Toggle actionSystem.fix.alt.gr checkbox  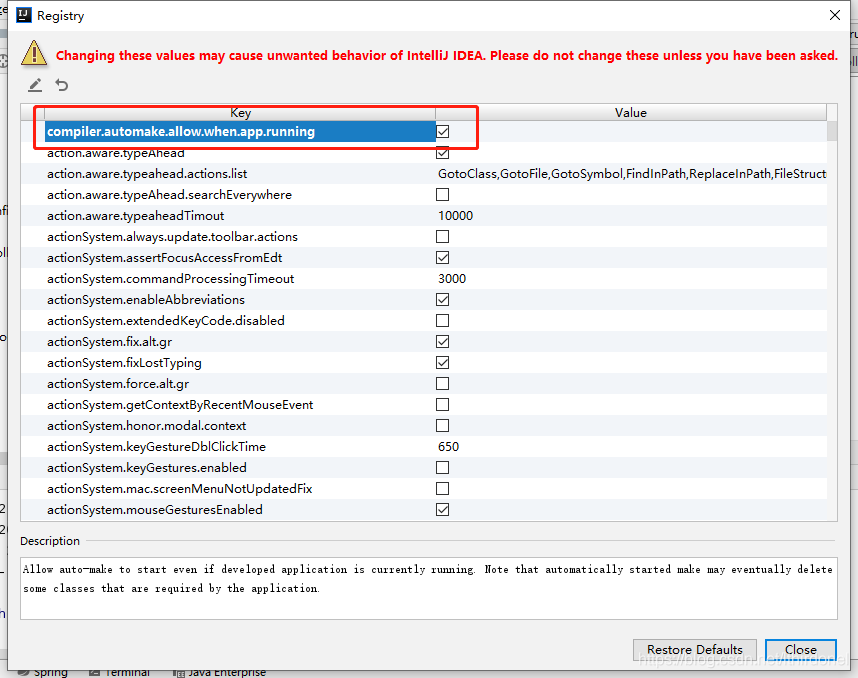click(x=443, y=342)
